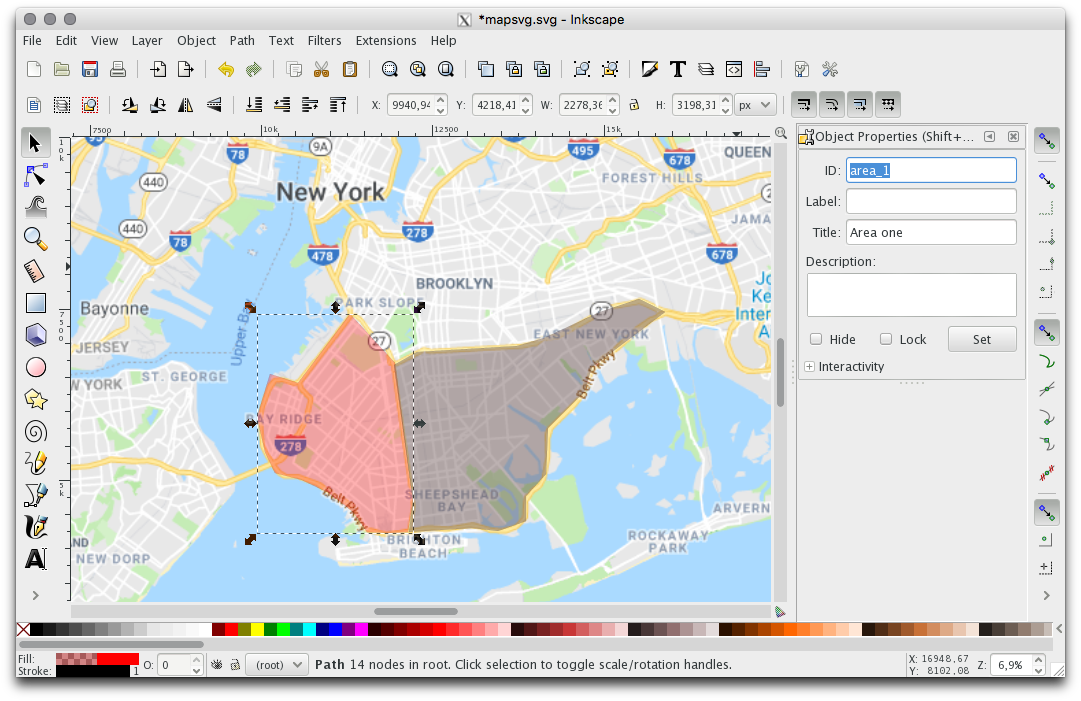1081x701 pixels.
Task: Open the Object menu
Action: coord(196,41)
